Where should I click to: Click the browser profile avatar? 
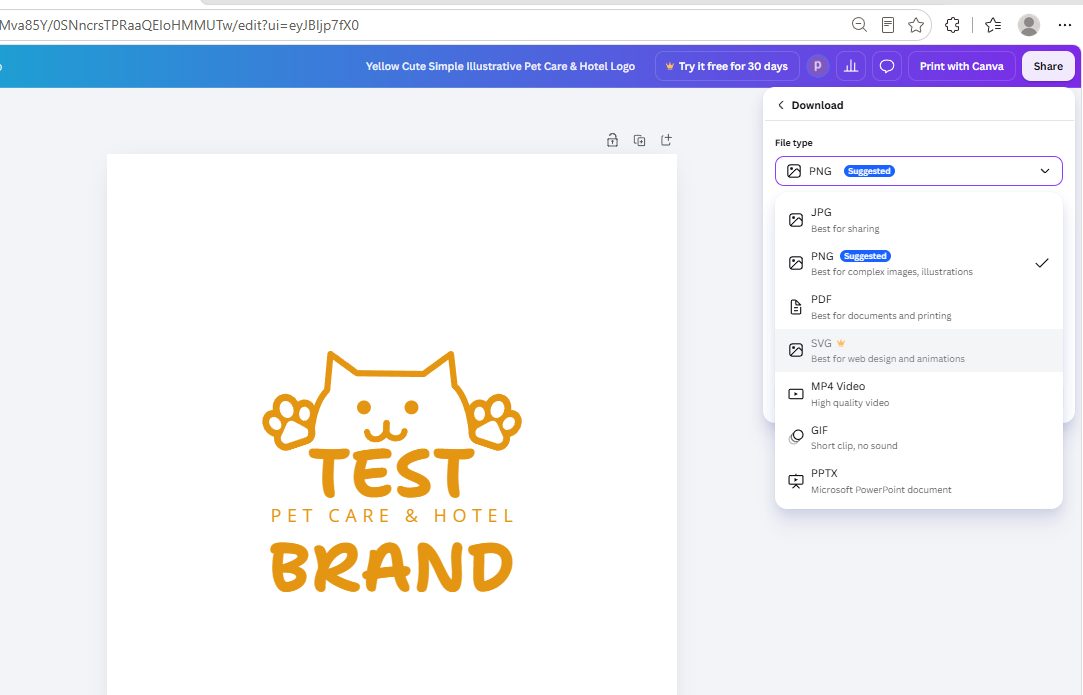pos(1028,25)
